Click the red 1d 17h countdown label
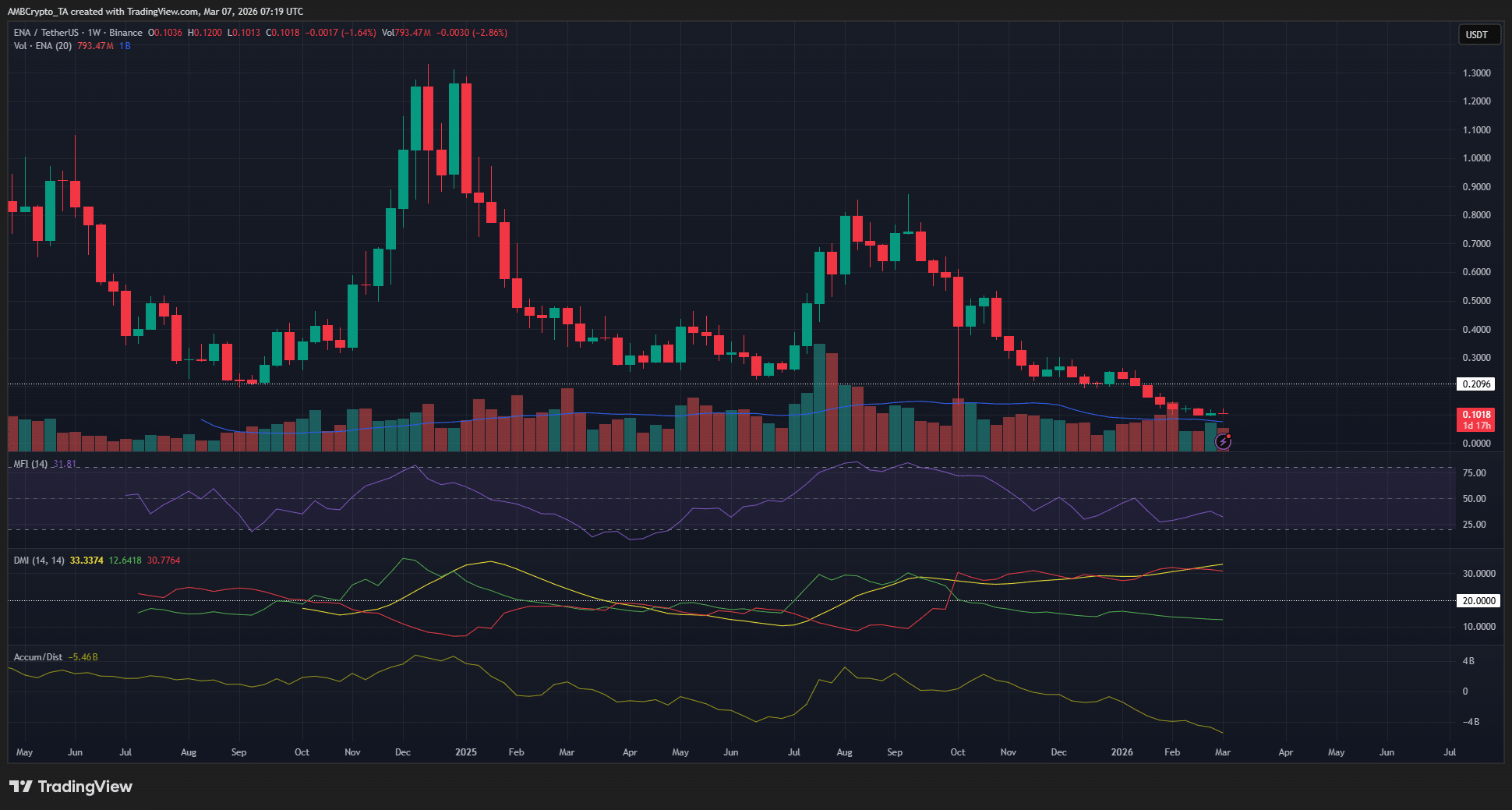Screen dimensions: 1512x810 (1475, 425)
